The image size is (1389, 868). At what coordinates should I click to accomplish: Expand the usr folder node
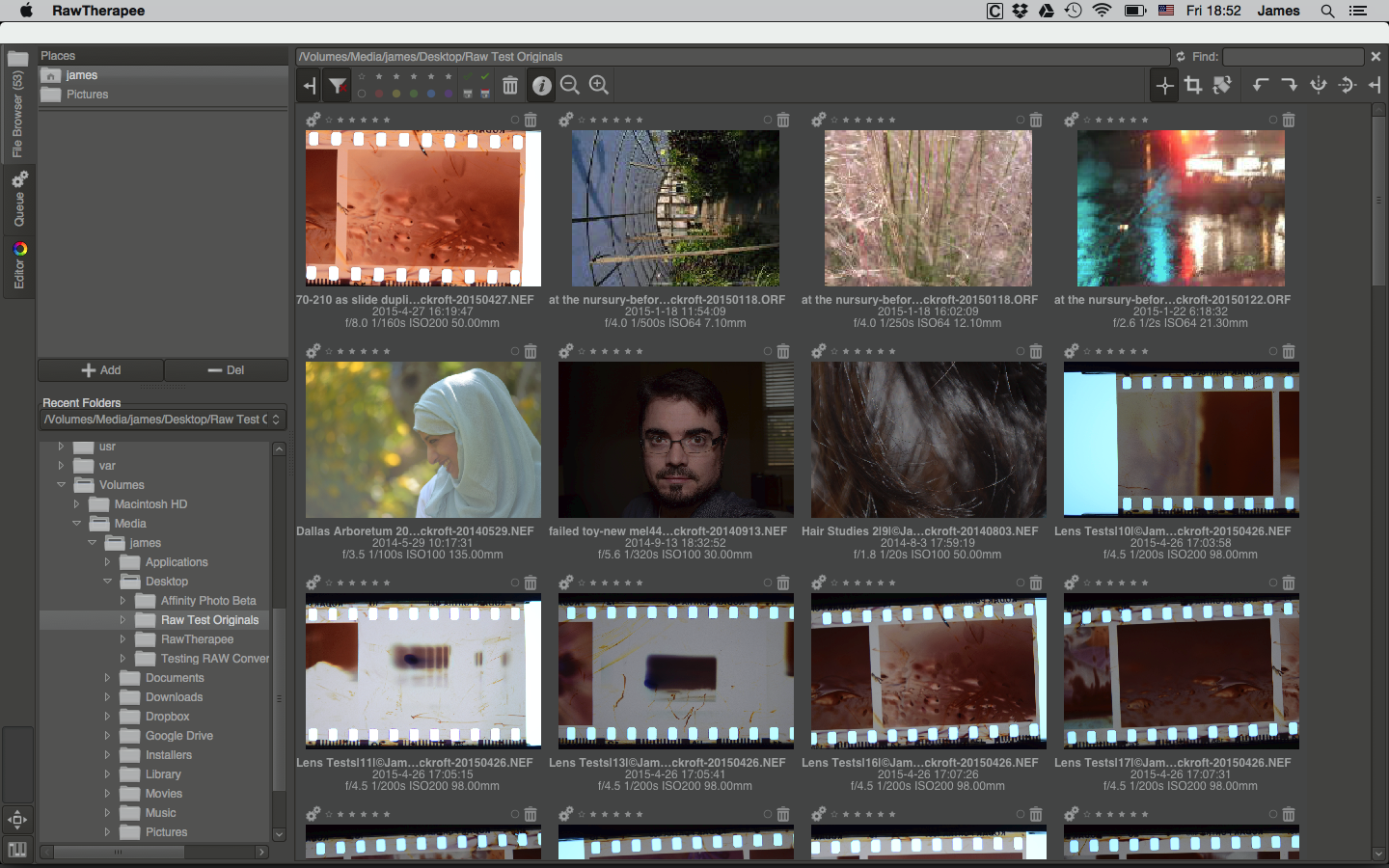(61, 447)
